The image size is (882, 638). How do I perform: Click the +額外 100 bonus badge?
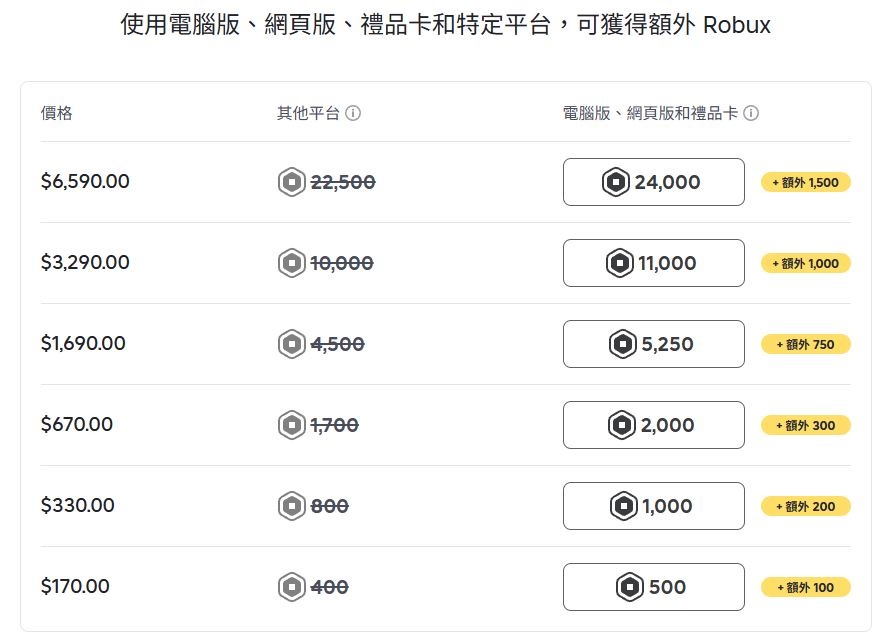(x=806, y=587)
